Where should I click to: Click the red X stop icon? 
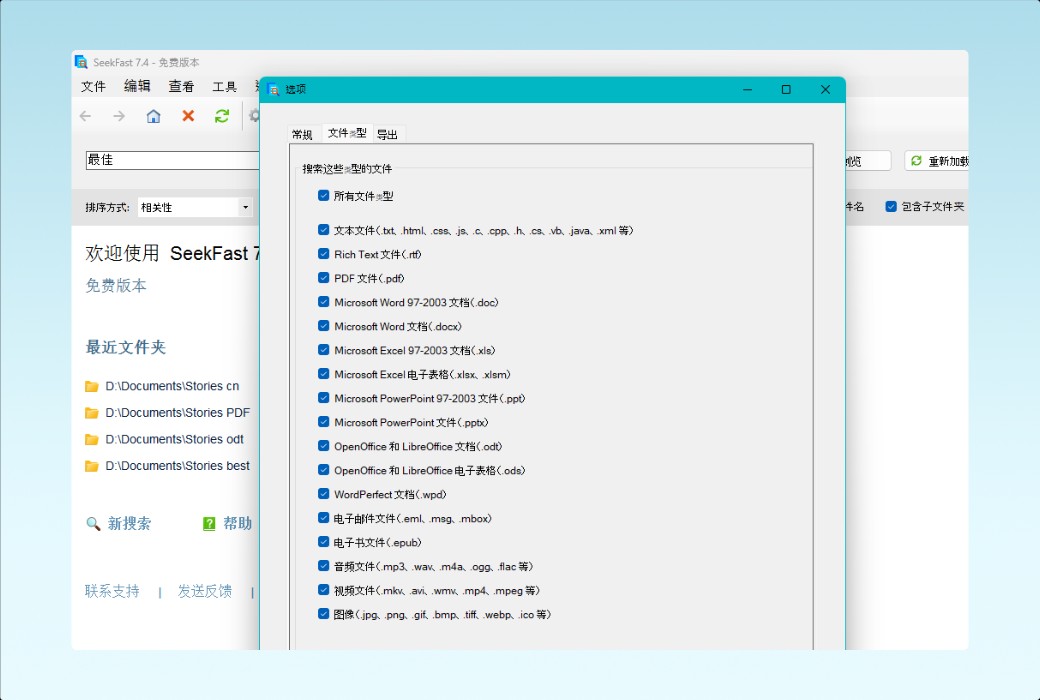[x=188, y=116]
